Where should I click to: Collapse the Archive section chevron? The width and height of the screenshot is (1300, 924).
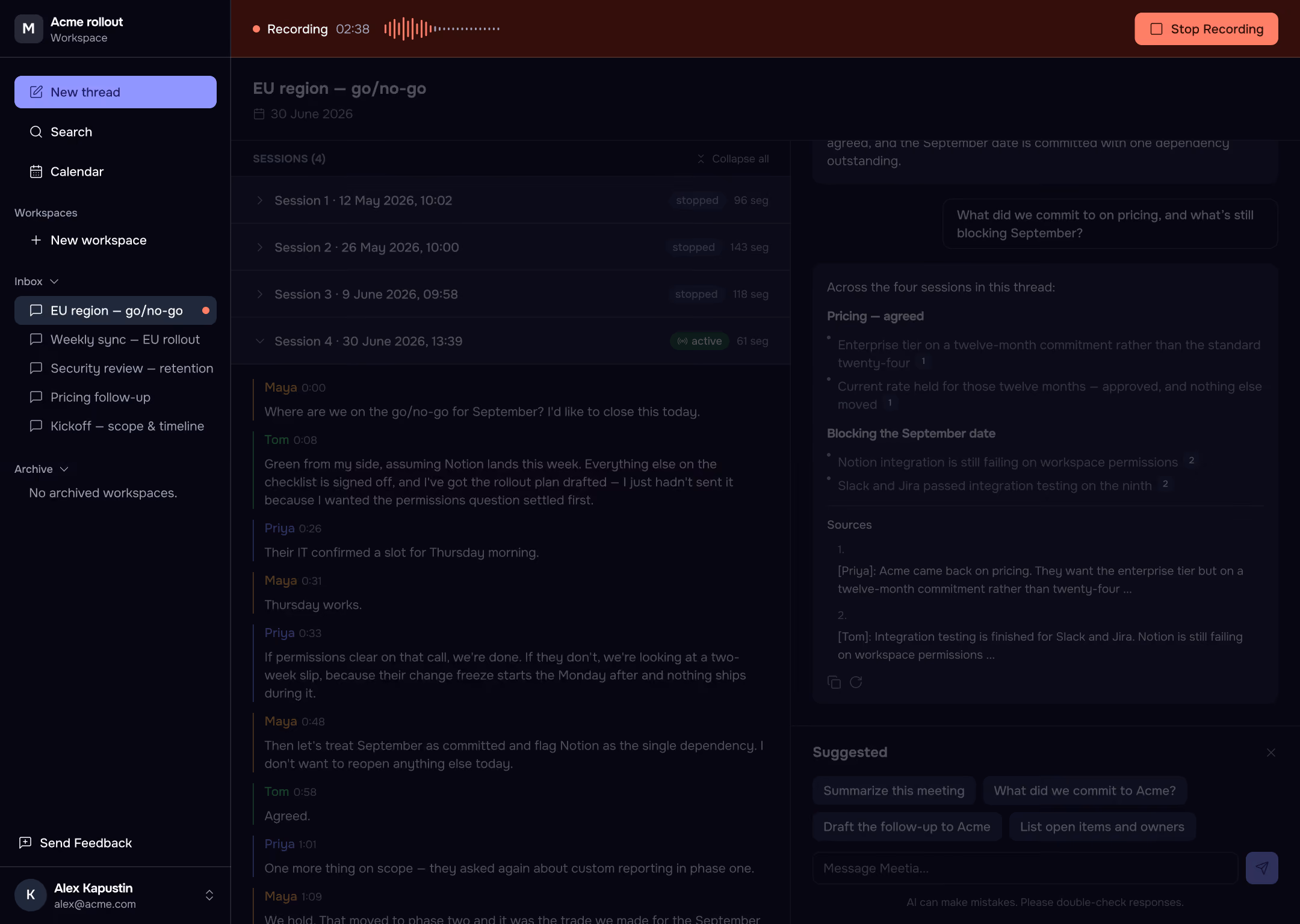pos(64,469)
